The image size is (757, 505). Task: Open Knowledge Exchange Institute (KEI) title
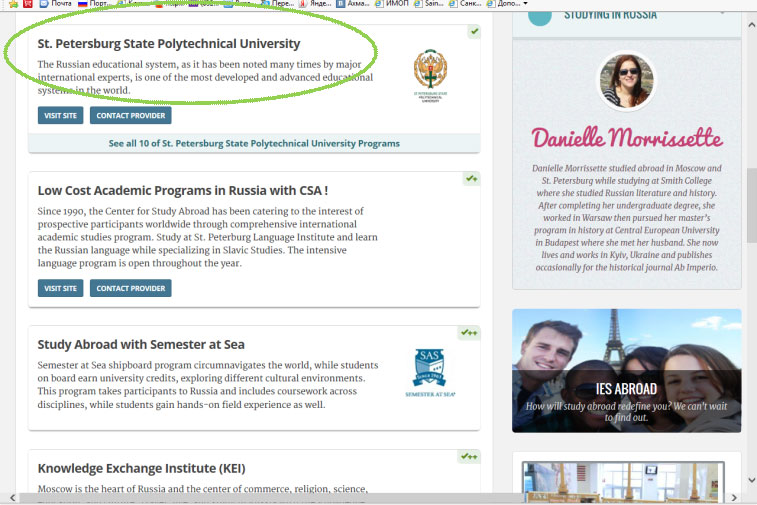(x=141, y=468)
